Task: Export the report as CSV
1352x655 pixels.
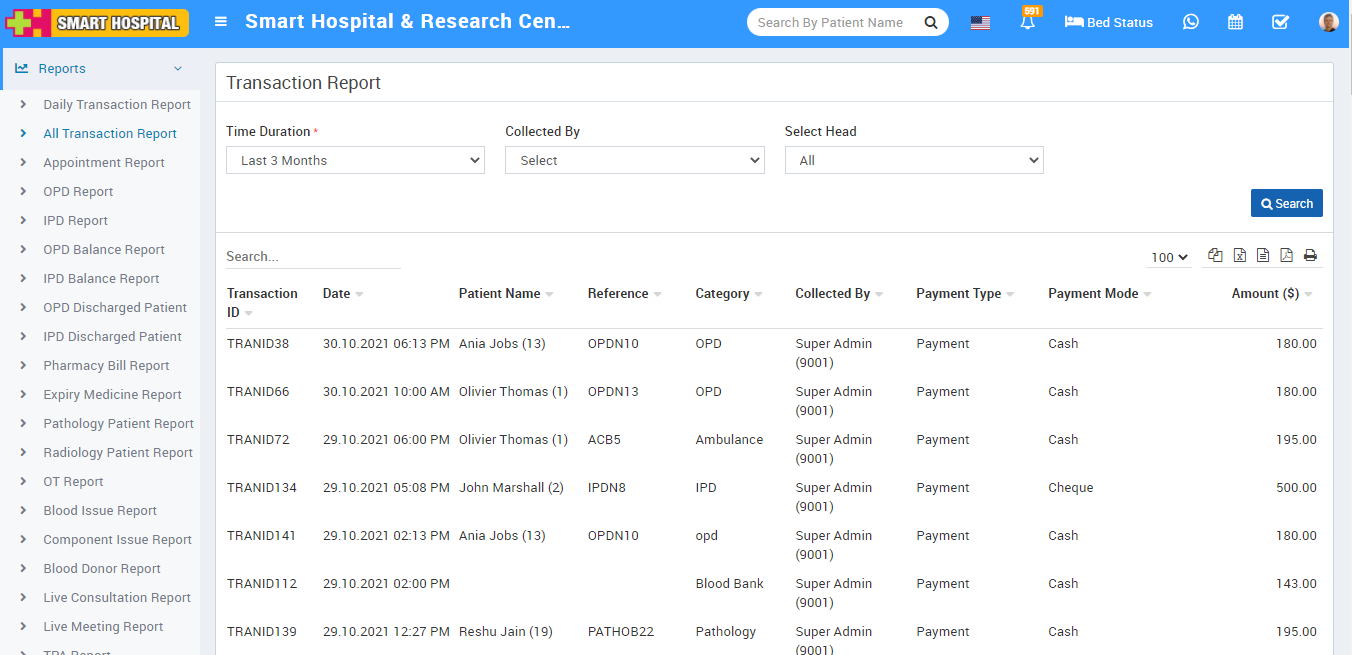Action: 1263,255
